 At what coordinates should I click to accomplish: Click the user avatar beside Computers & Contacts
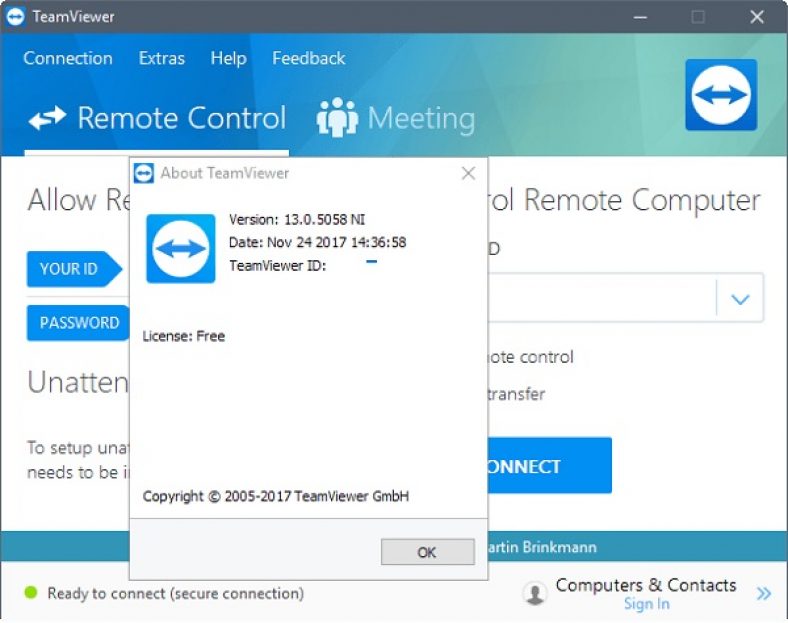[535, 593]
